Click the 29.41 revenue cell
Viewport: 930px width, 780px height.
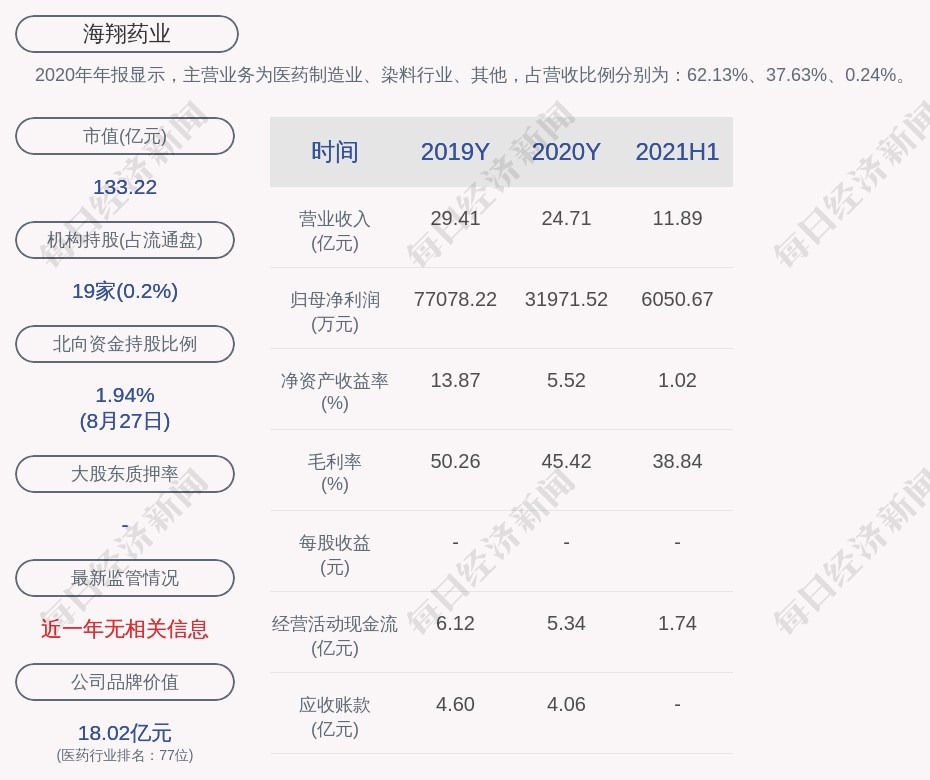tap(455, 218)
